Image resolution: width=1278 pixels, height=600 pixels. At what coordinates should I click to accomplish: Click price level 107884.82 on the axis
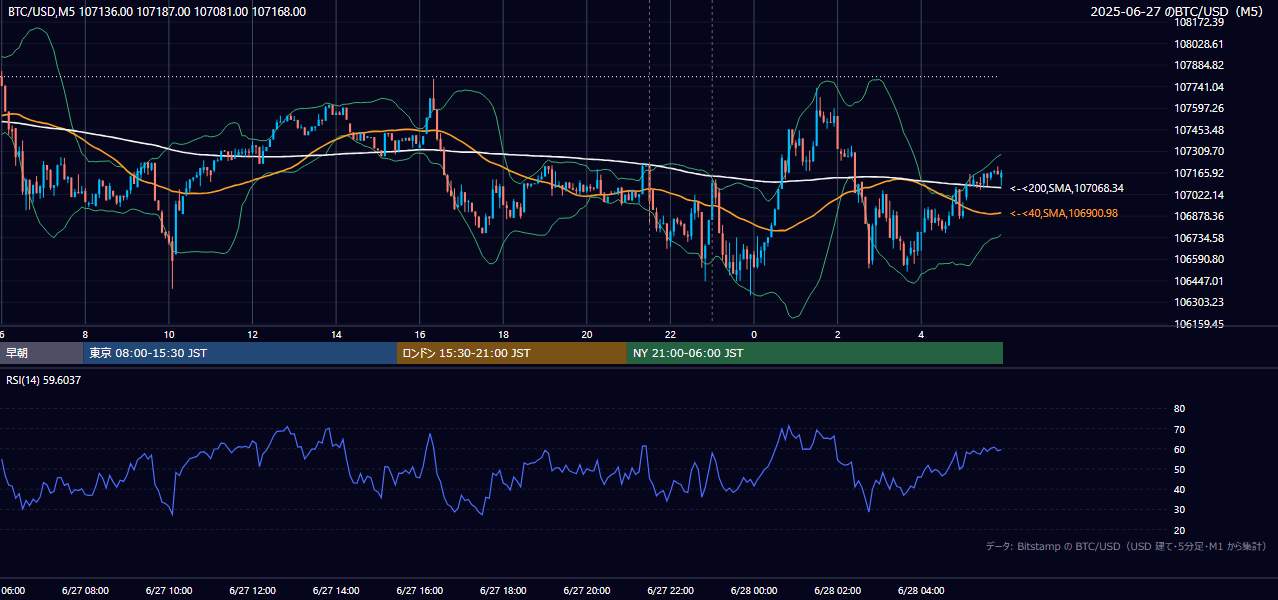point(1199,65)
